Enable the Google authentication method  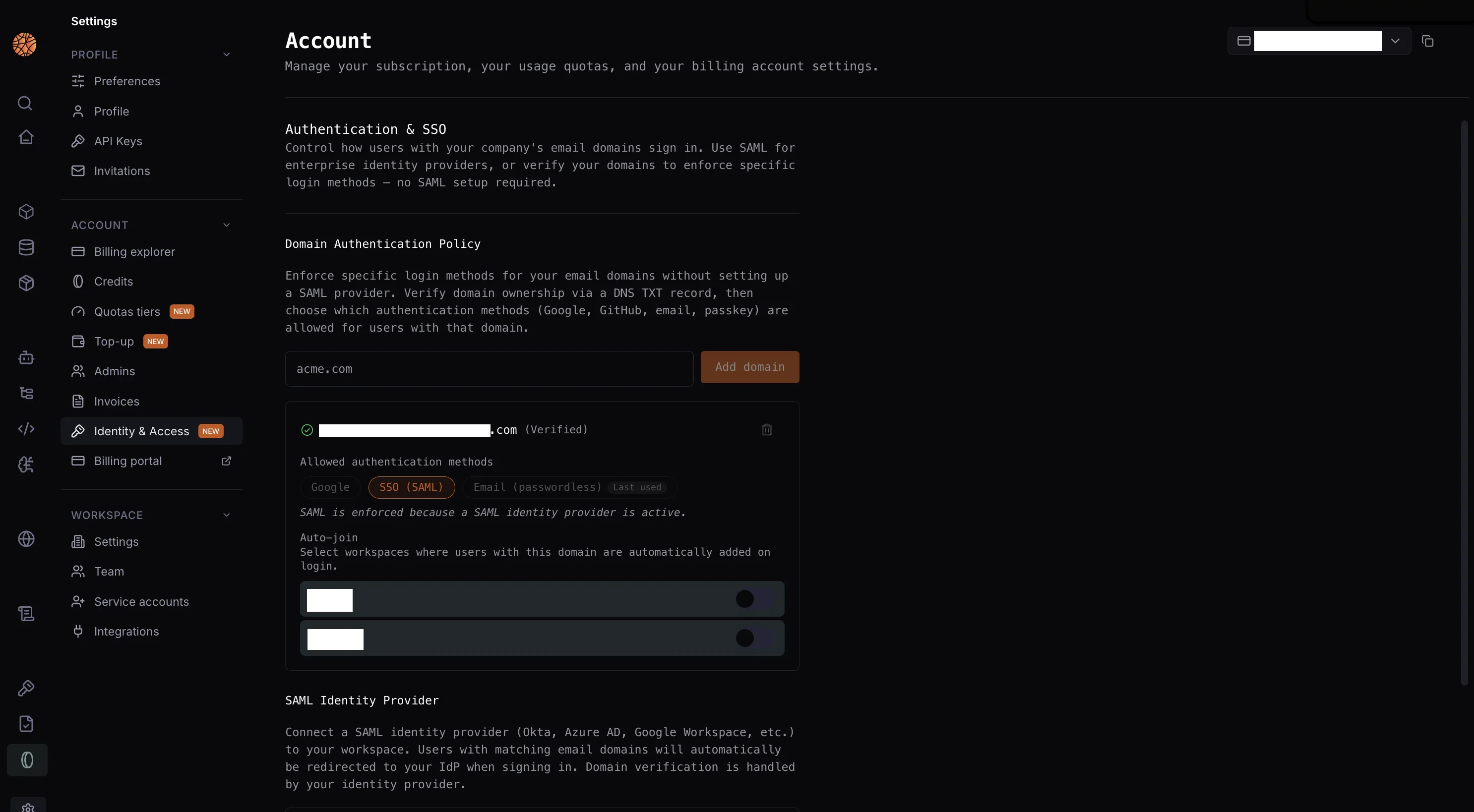point(330,487)
